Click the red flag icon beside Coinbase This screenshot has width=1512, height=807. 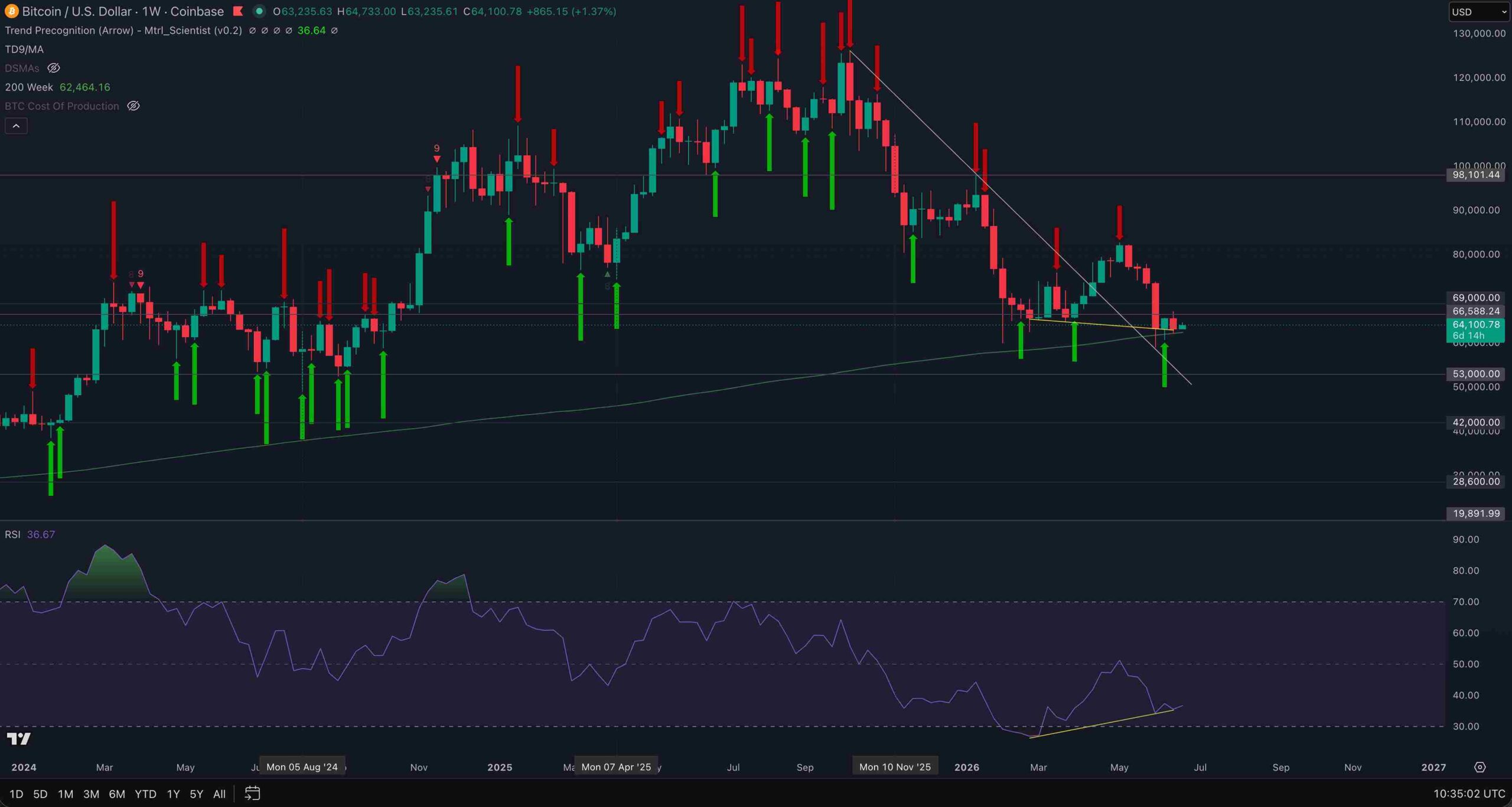tap(238, 11)
